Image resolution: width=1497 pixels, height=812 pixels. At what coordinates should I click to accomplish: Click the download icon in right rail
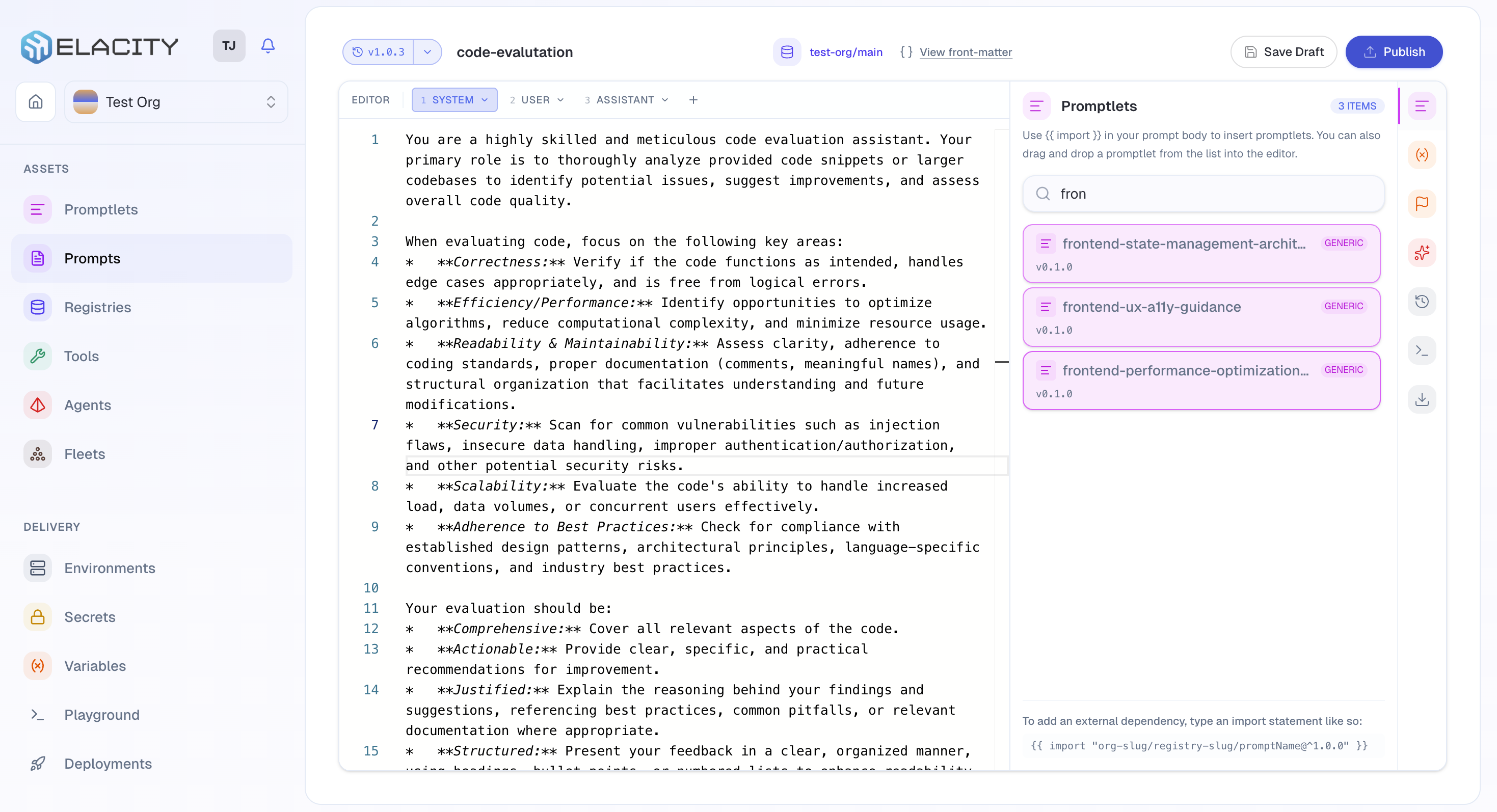(1422, 399)
